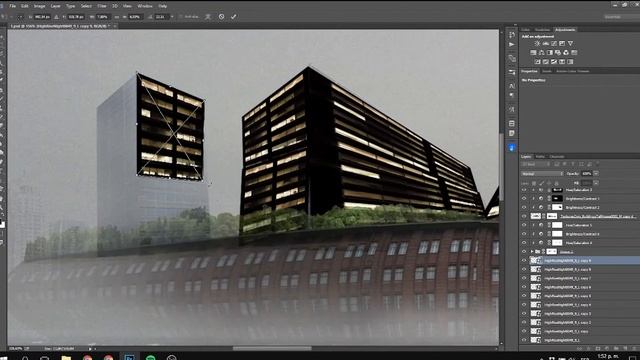Open the Character 'A' panel icon

(x=512, y=86)
